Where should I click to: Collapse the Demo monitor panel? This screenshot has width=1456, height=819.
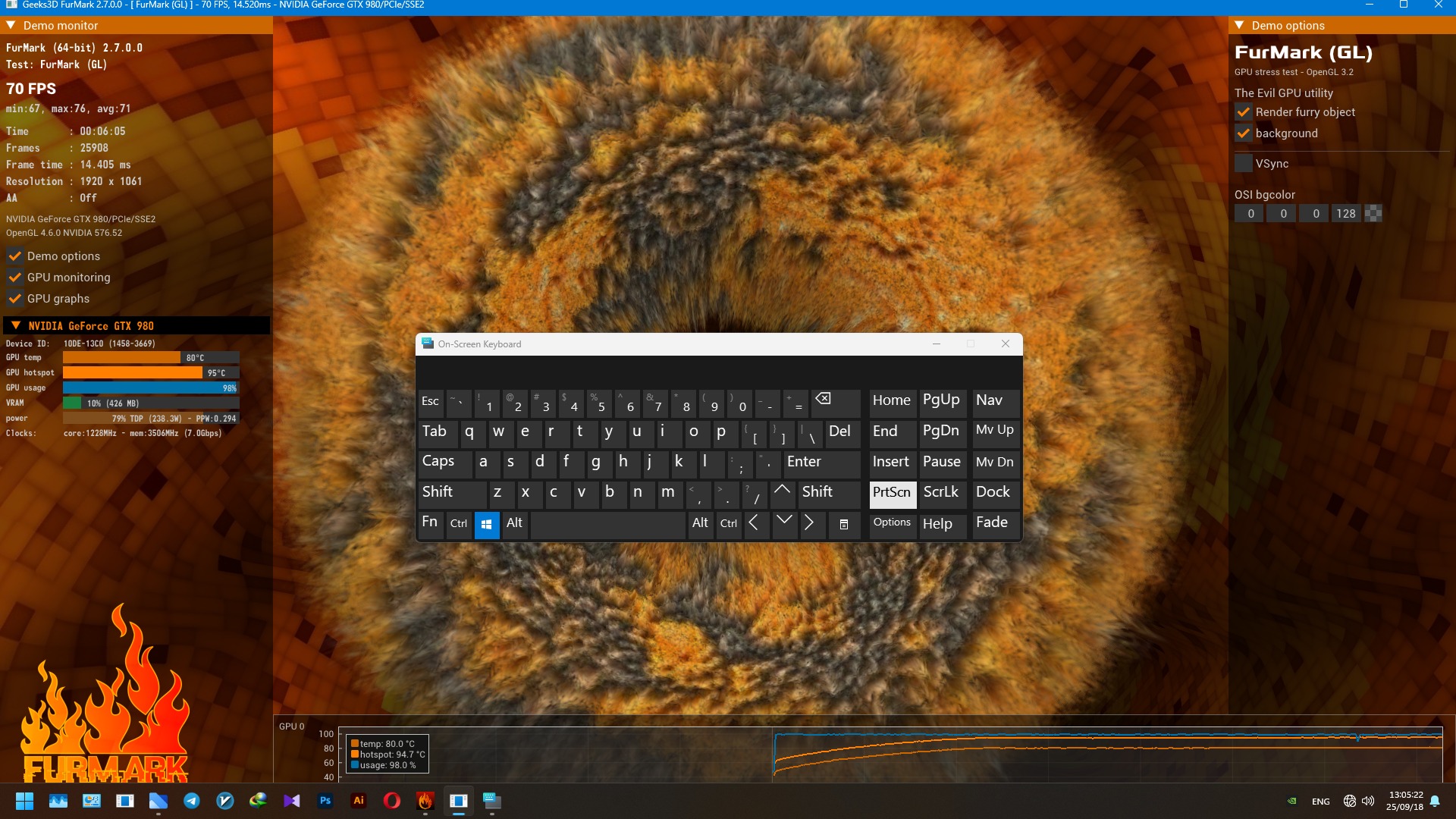11,25
